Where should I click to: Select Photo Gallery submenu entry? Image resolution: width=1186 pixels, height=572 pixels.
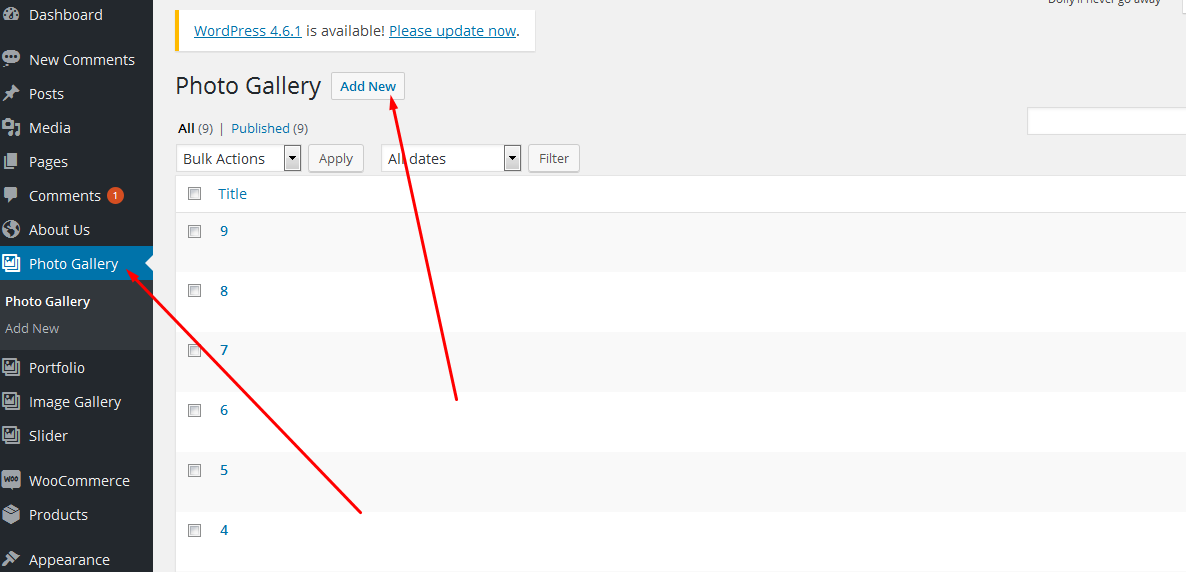(48, 301)
